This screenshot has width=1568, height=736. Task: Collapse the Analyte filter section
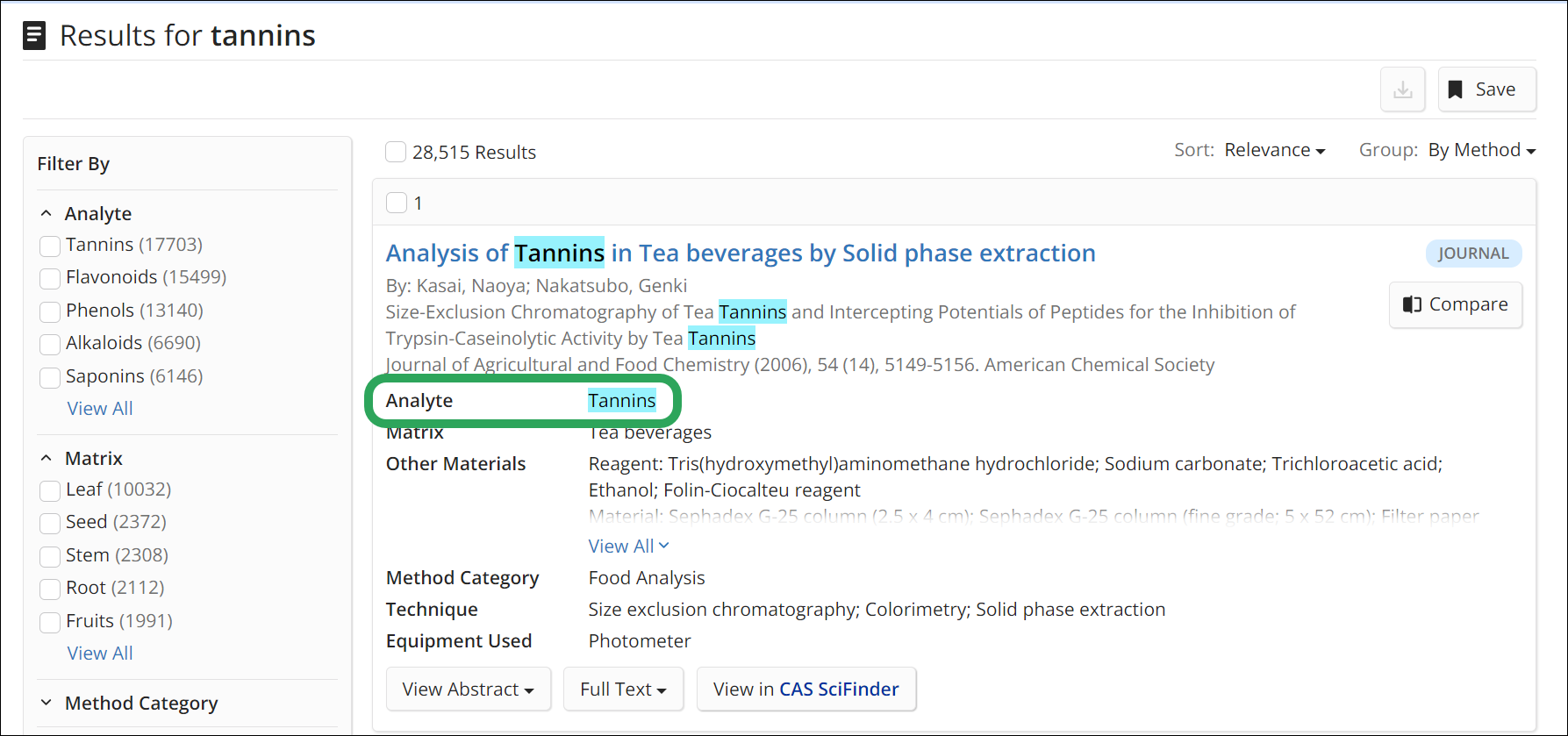tap(47, 213)
